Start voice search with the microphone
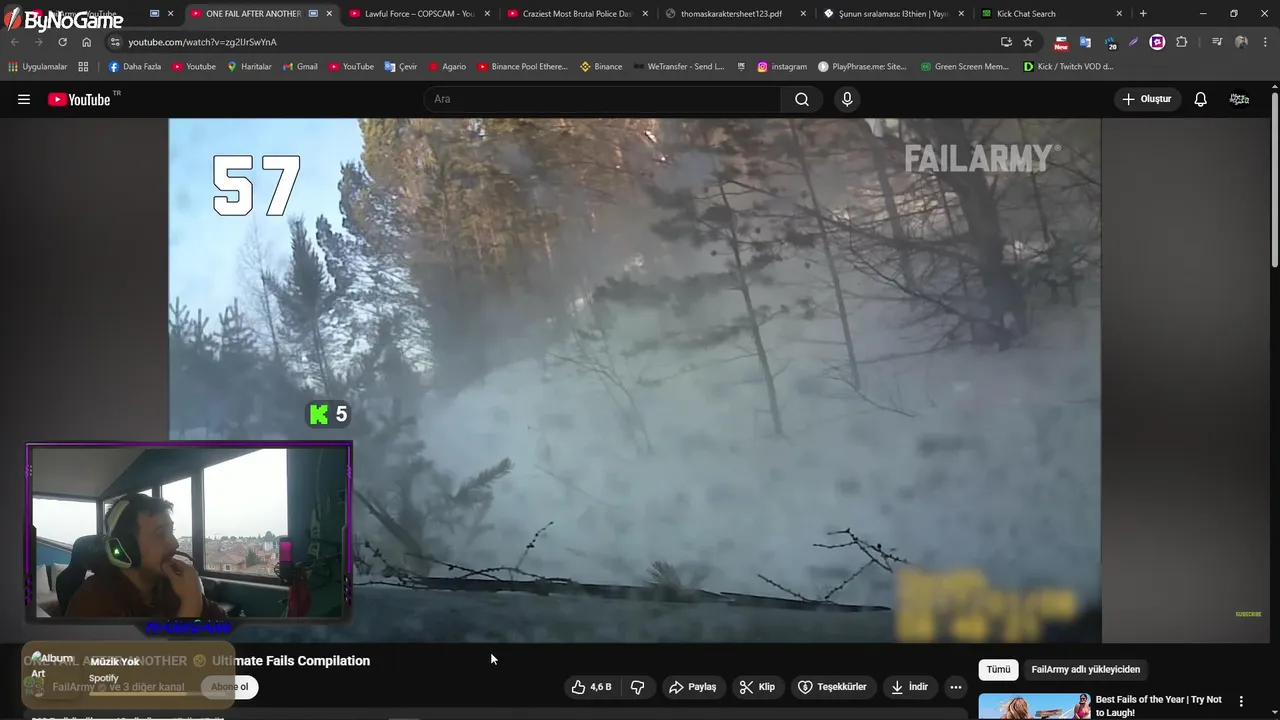This screenshot has width=1280, height=720. pyautogui.click(x=847, y=99)
